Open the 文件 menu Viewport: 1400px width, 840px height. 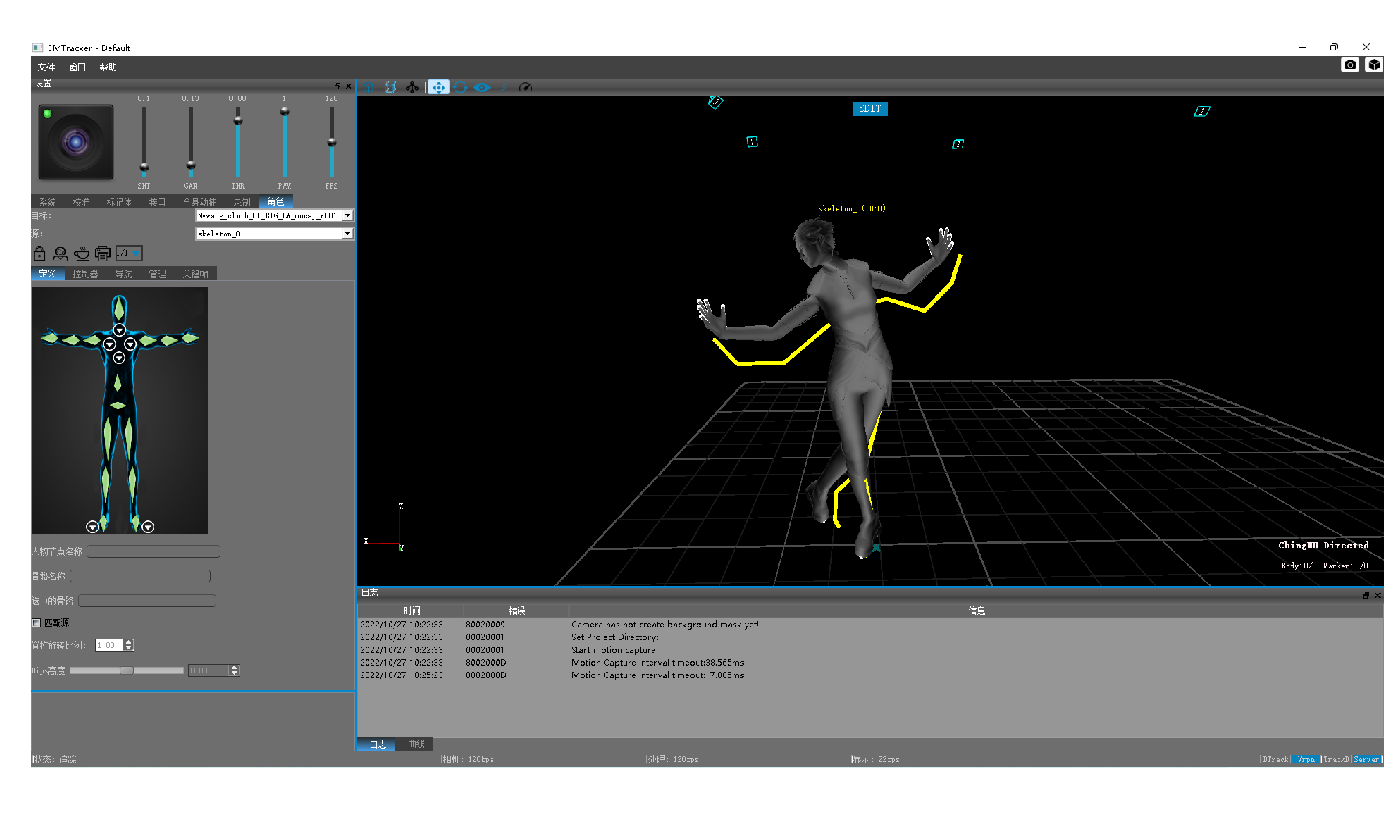pyautogui.click(x=46, y=67)
